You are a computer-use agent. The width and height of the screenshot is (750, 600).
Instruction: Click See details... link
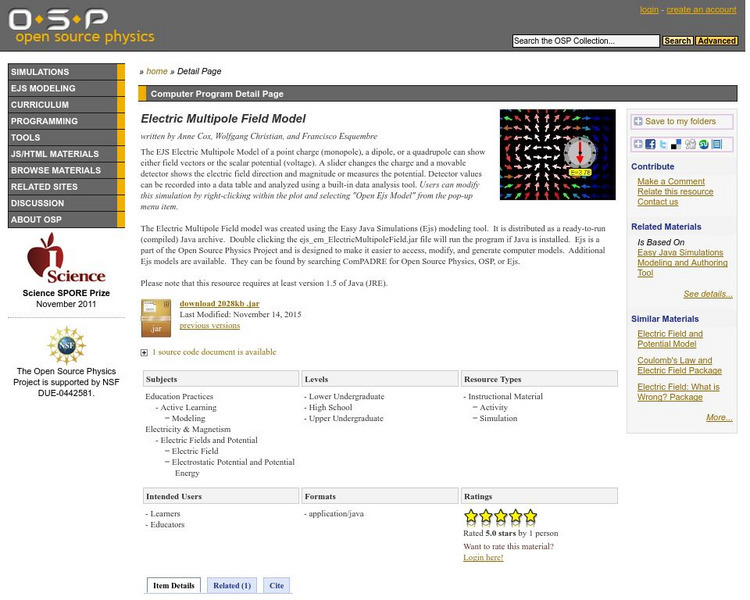click(x=708, y=294)
